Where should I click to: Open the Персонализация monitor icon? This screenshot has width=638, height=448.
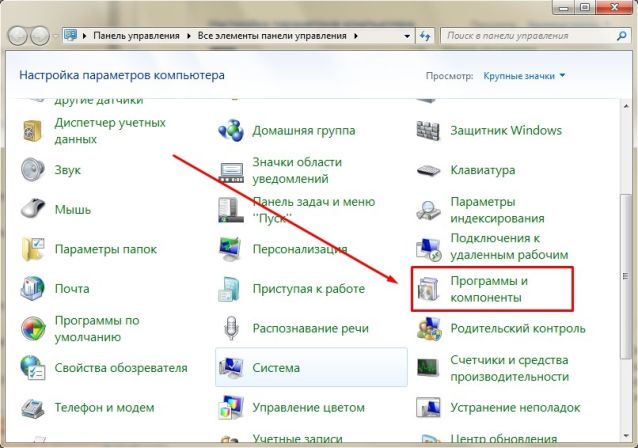coord(231,249)
